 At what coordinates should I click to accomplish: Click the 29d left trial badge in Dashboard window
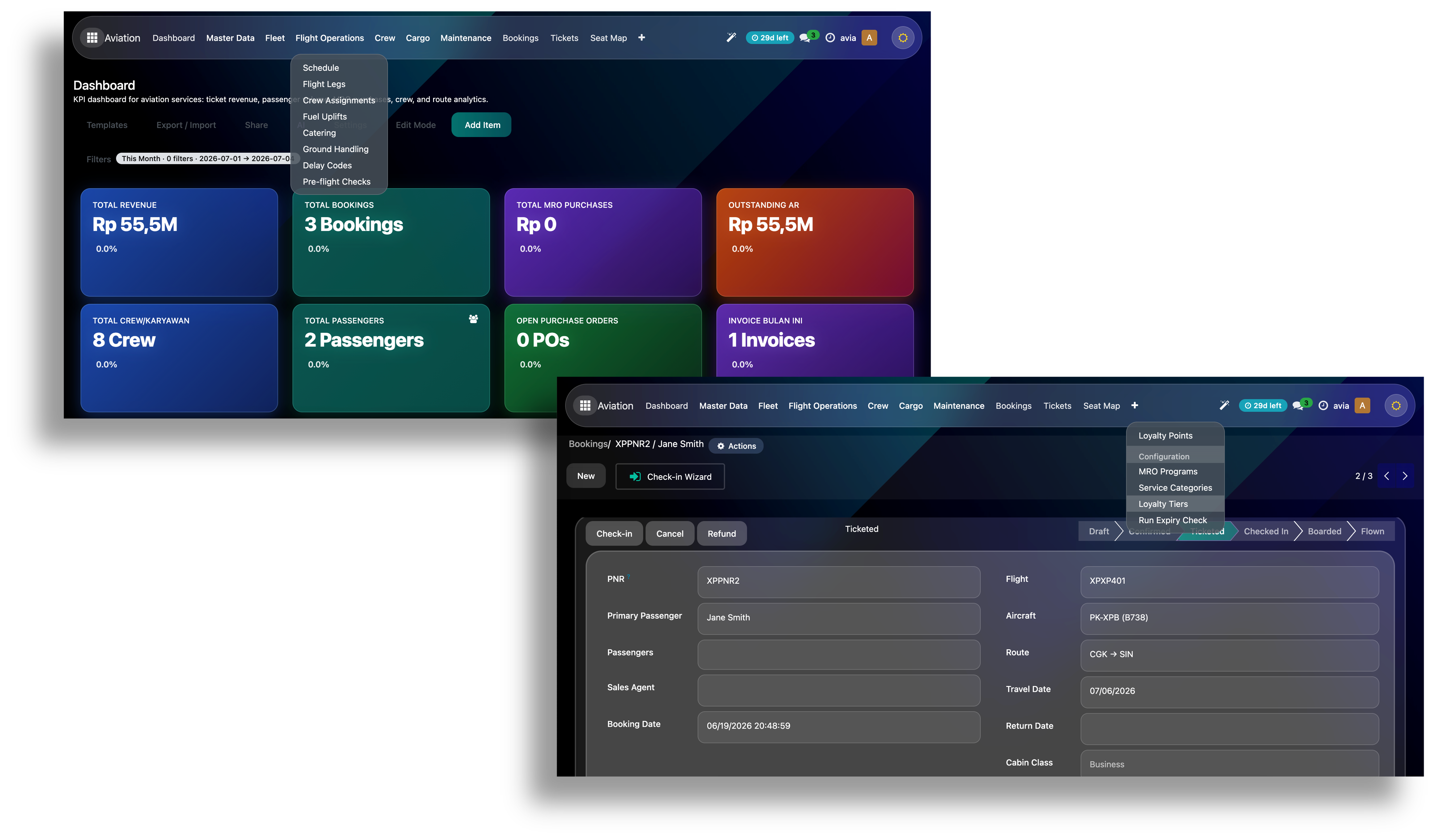770,38
